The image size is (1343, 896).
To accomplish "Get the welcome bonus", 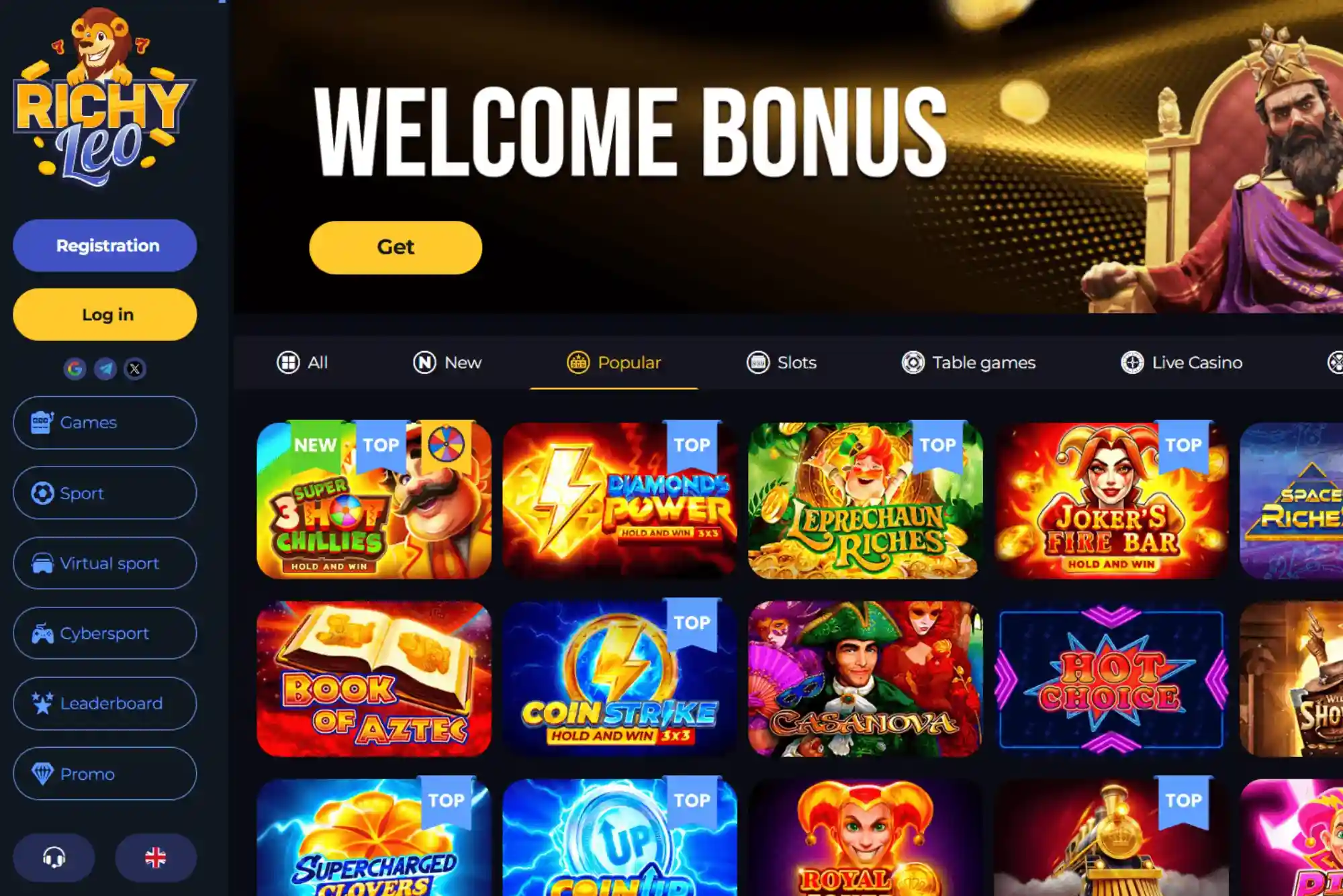I will click(396, 248).
